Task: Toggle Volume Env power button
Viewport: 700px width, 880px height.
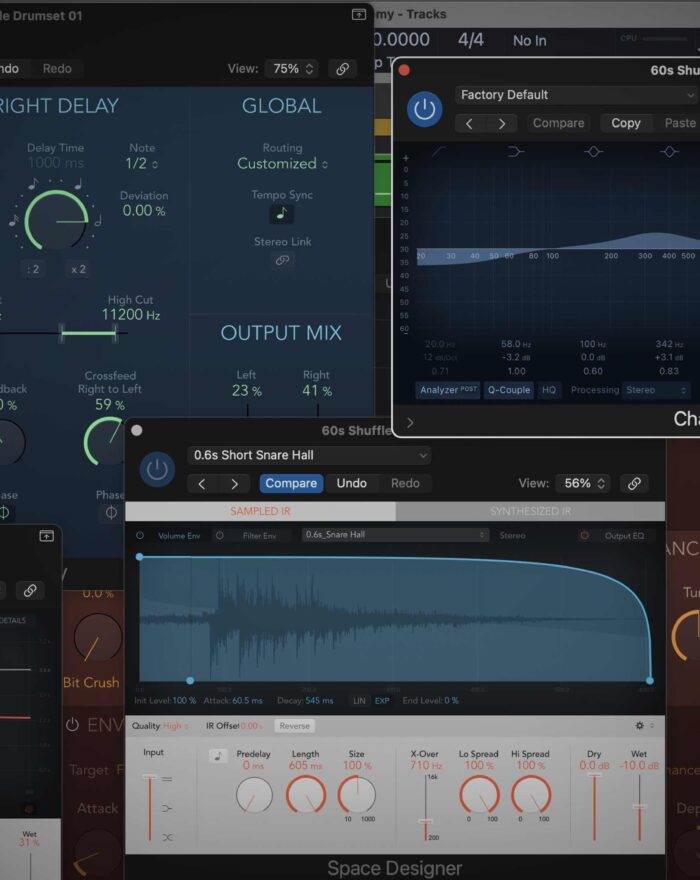Action: [140, 535]
